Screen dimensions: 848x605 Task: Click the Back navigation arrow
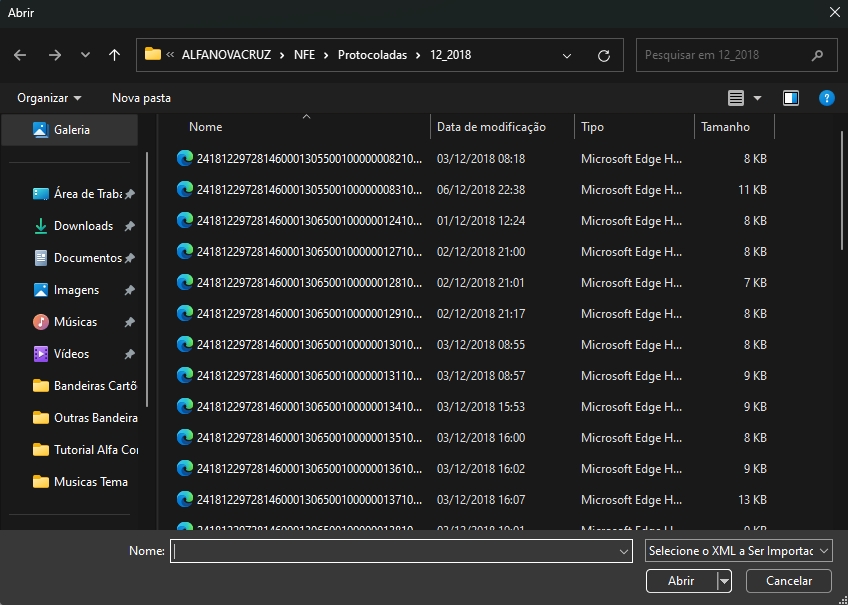(x=20, y=55)
